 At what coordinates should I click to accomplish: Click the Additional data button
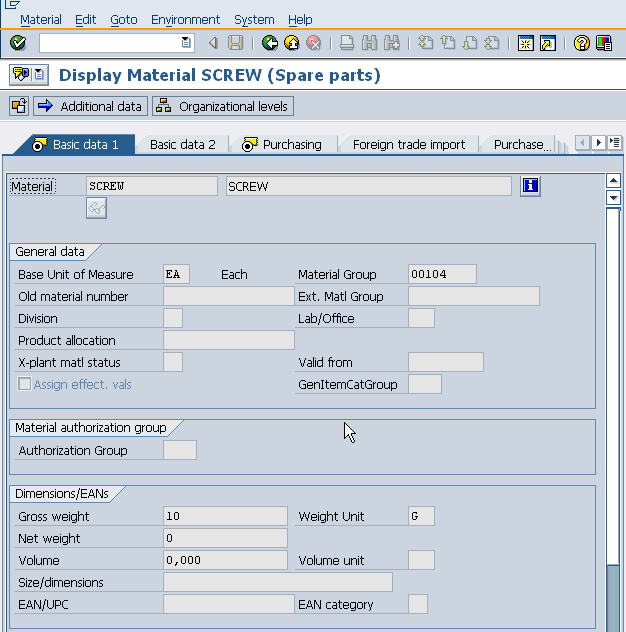[91, 106]
